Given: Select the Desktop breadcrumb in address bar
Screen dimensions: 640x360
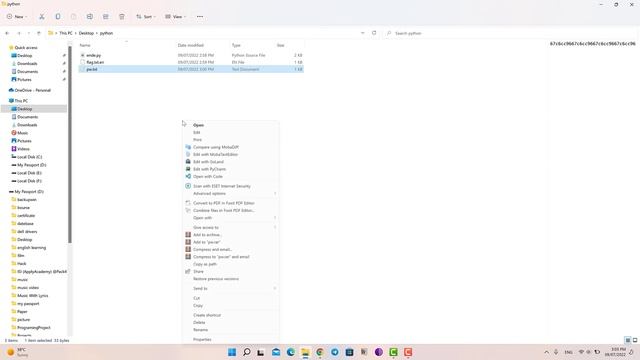Looking at the screenshot, I should [86, 33].
